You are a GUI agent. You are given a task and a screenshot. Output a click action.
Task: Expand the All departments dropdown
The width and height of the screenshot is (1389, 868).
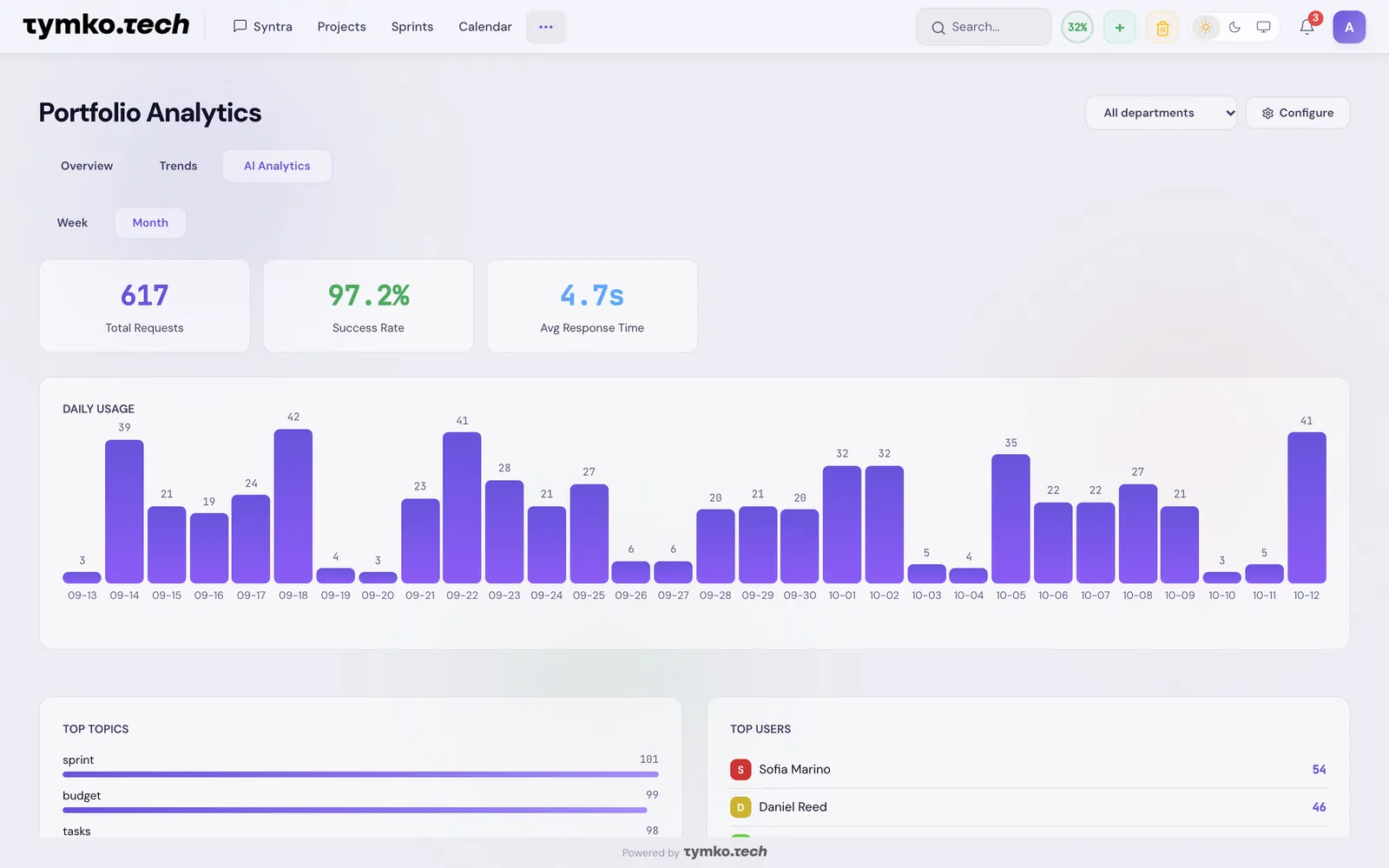pos(1161,113)
